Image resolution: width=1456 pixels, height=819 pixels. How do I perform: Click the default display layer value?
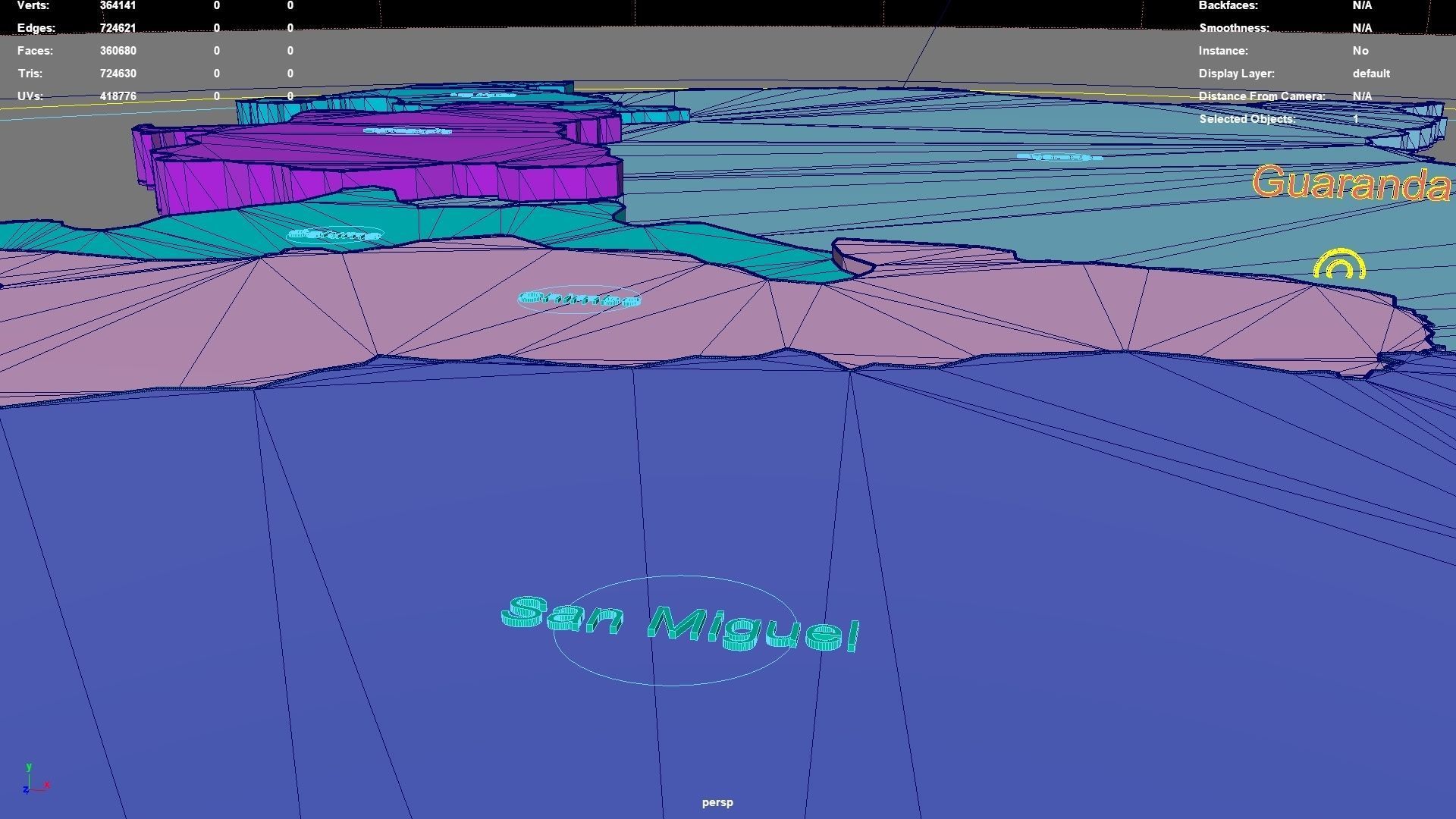pos(1371,74)
